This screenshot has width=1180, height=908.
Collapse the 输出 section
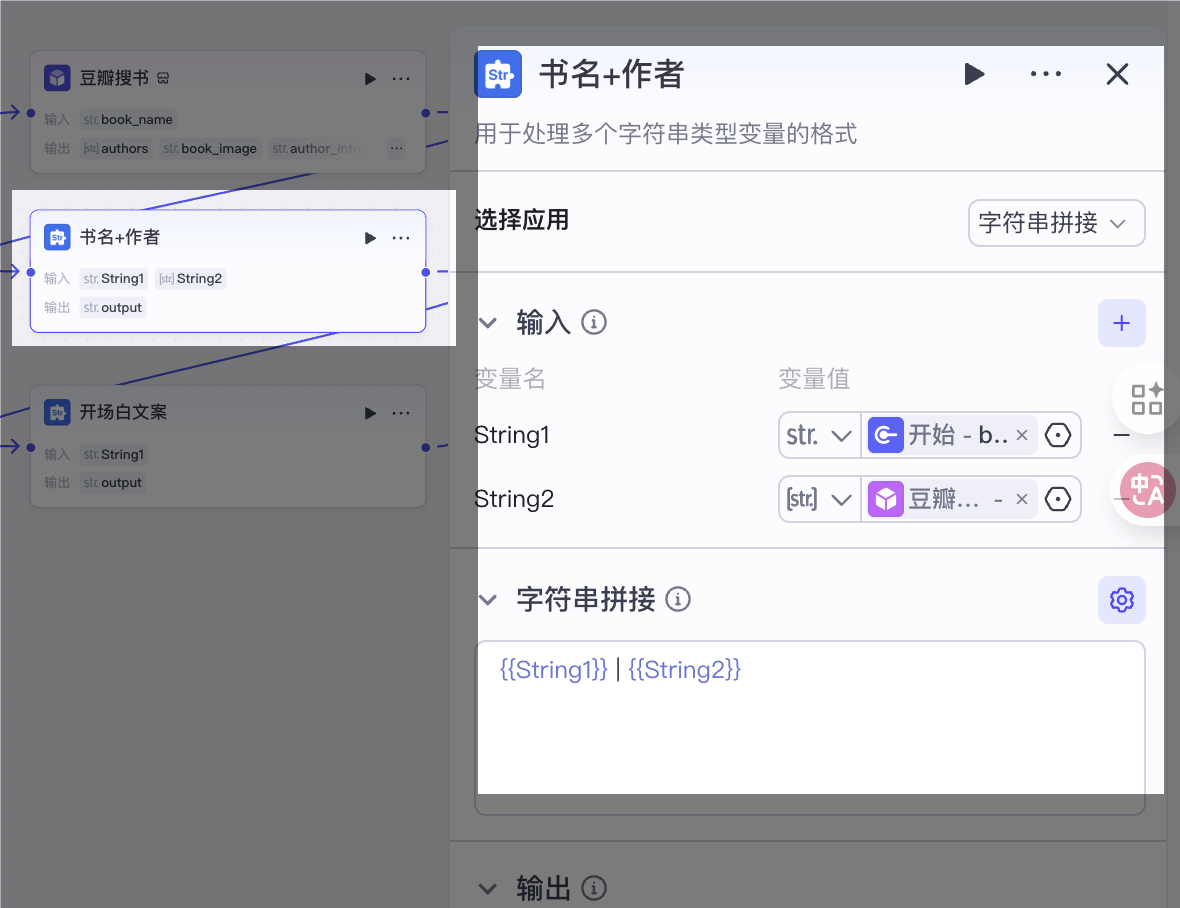click(488, 888)
